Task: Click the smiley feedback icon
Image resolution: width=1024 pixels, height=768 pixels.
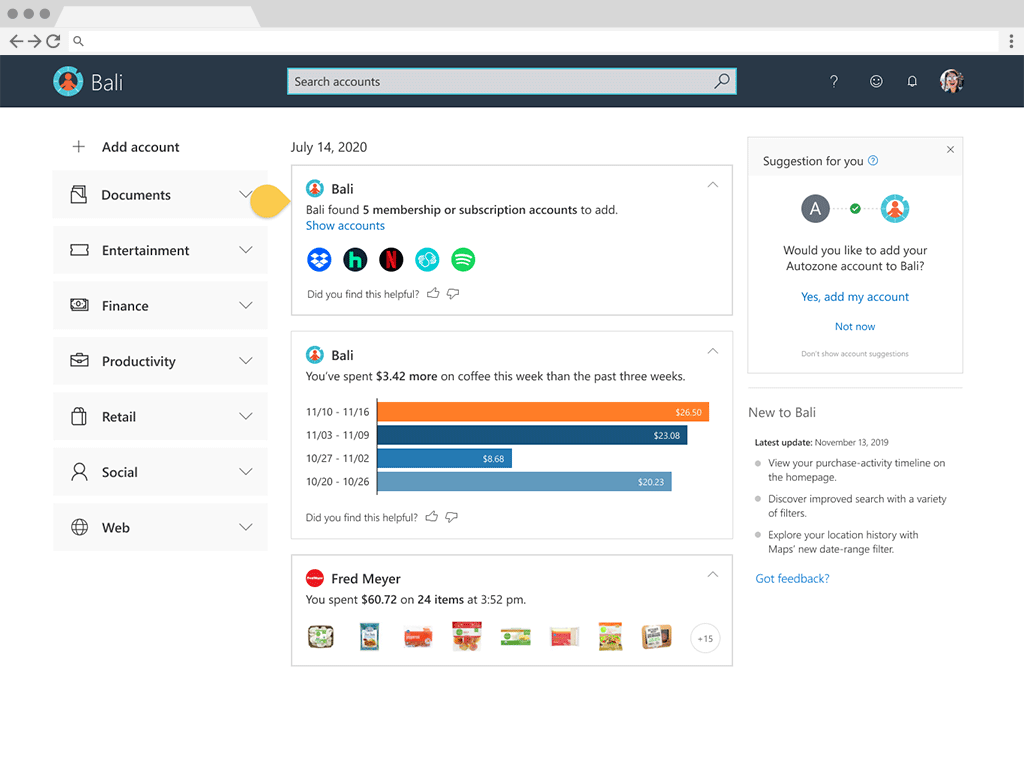Action: [x=876, y=82]
